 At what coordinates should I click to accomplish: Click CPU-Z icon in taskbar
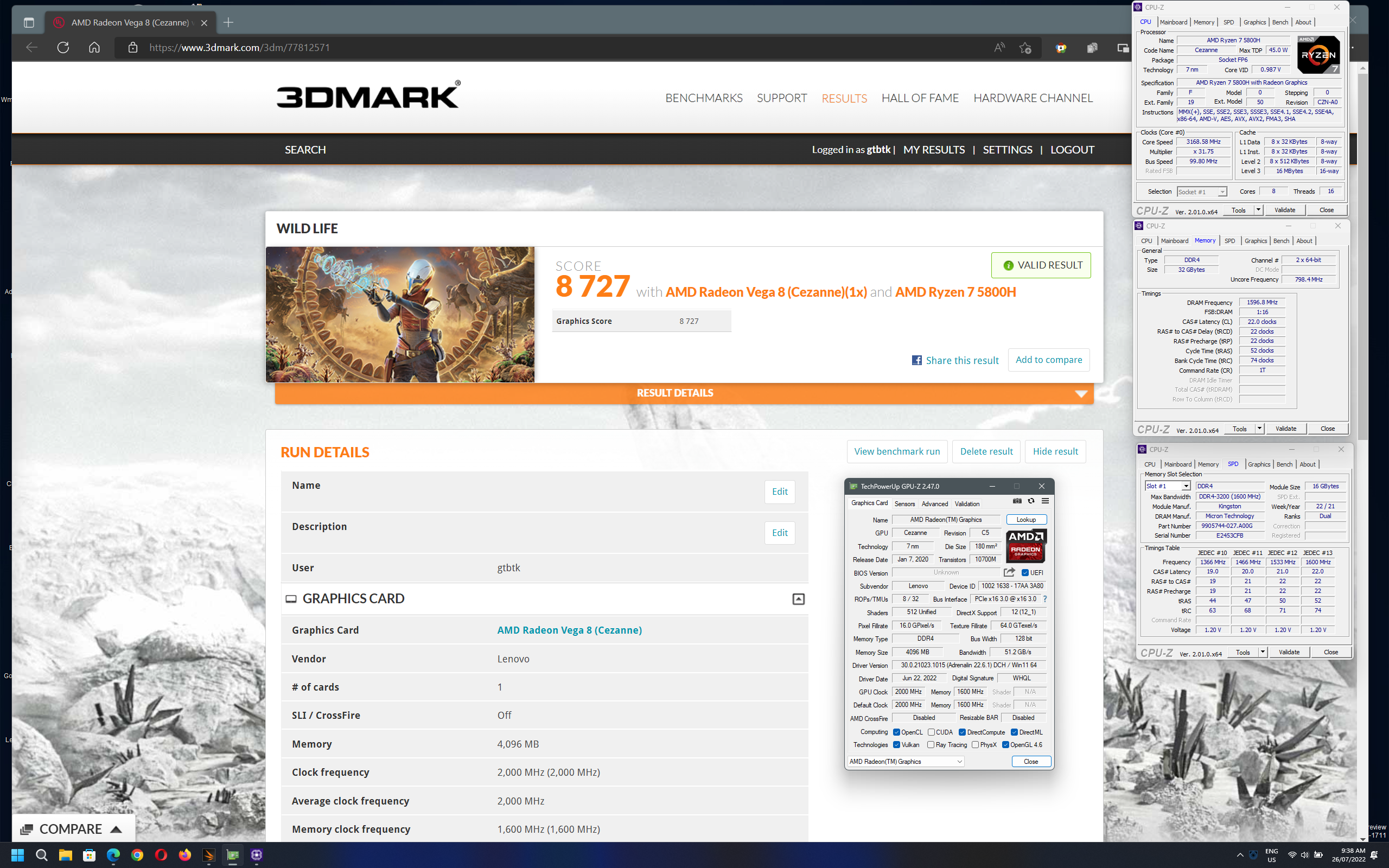click(x=257, y=855)
